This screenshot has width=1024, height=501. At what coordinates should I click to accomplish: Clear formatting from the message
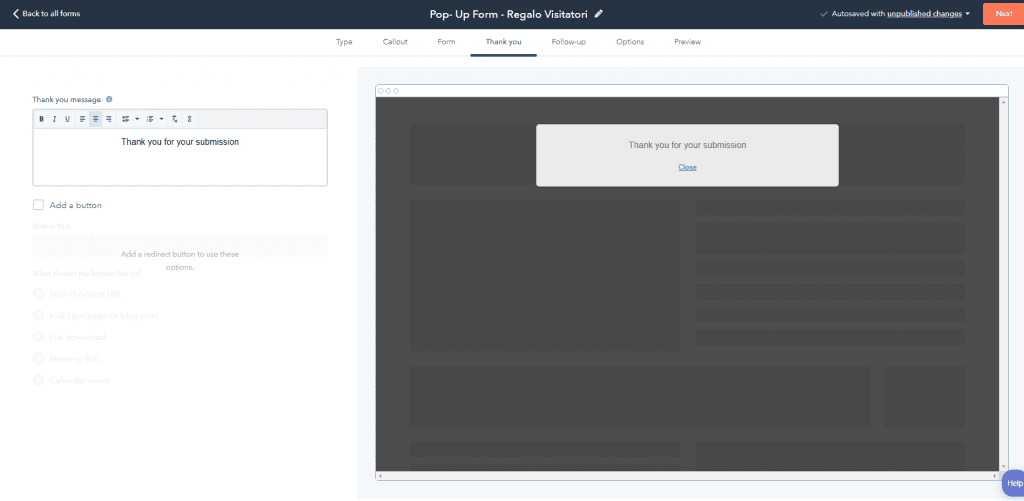click(x=175, y=119)
